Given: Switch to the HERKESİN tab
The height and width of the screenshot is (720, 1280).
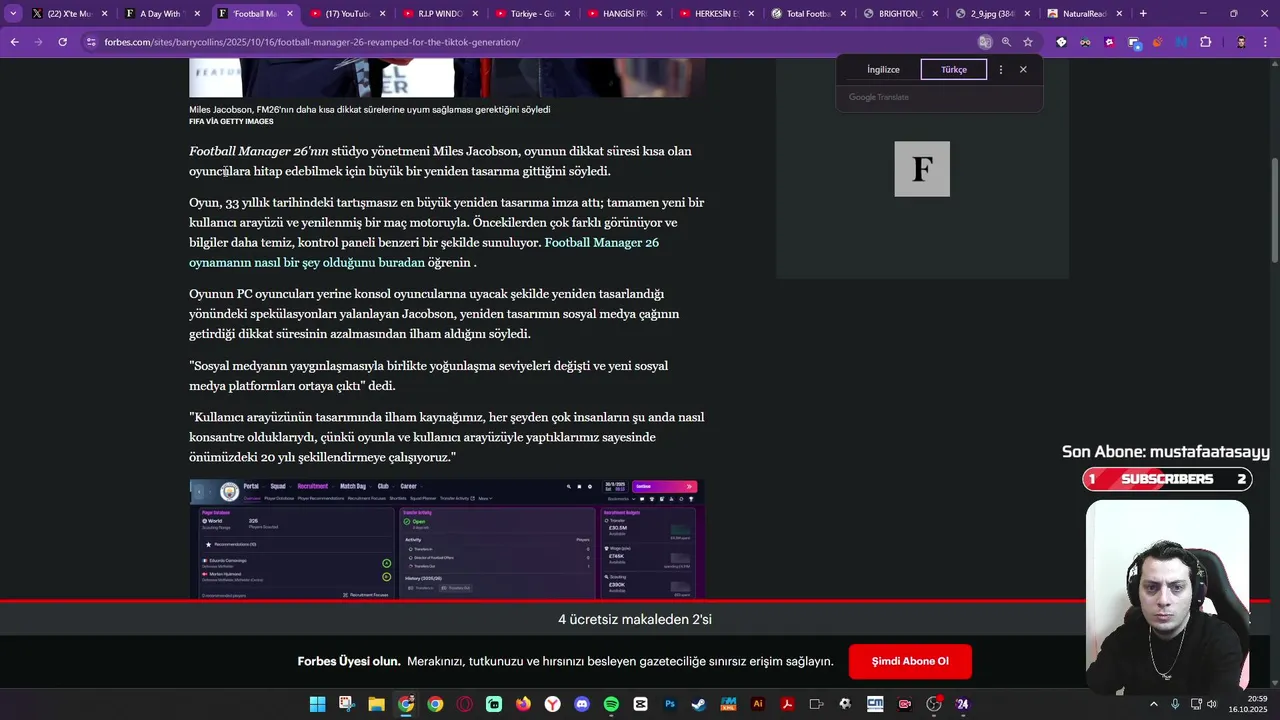Looking at the screenshot, I should pyautogui.click(x=714, y=14).
